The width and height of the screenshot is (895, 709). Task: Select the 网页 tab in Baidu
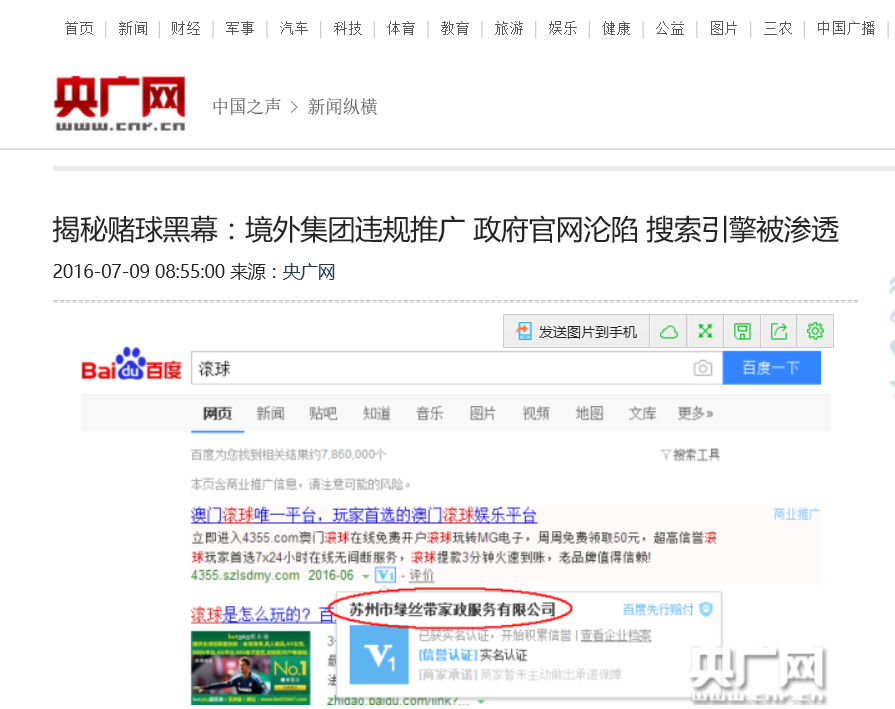point(217,413)
